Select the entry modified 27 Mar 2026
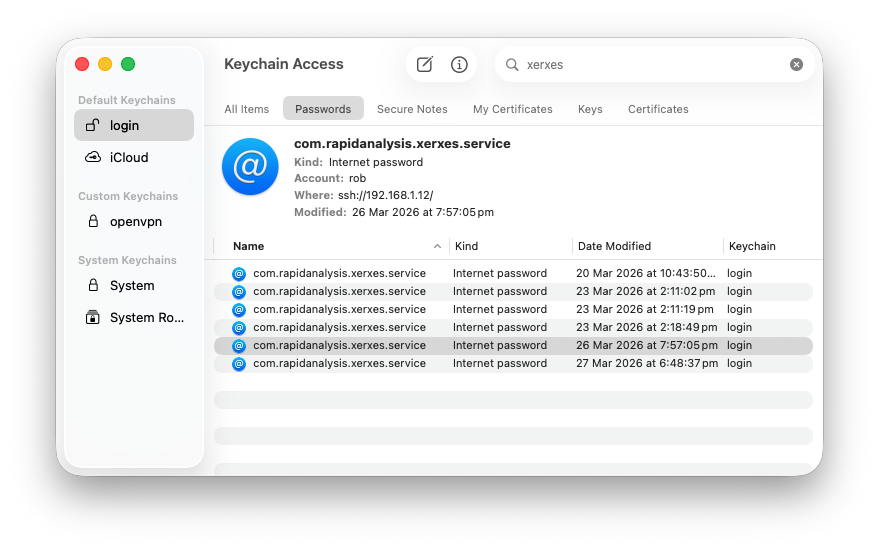This screenshot has width=879, height=550. (513, 363)
